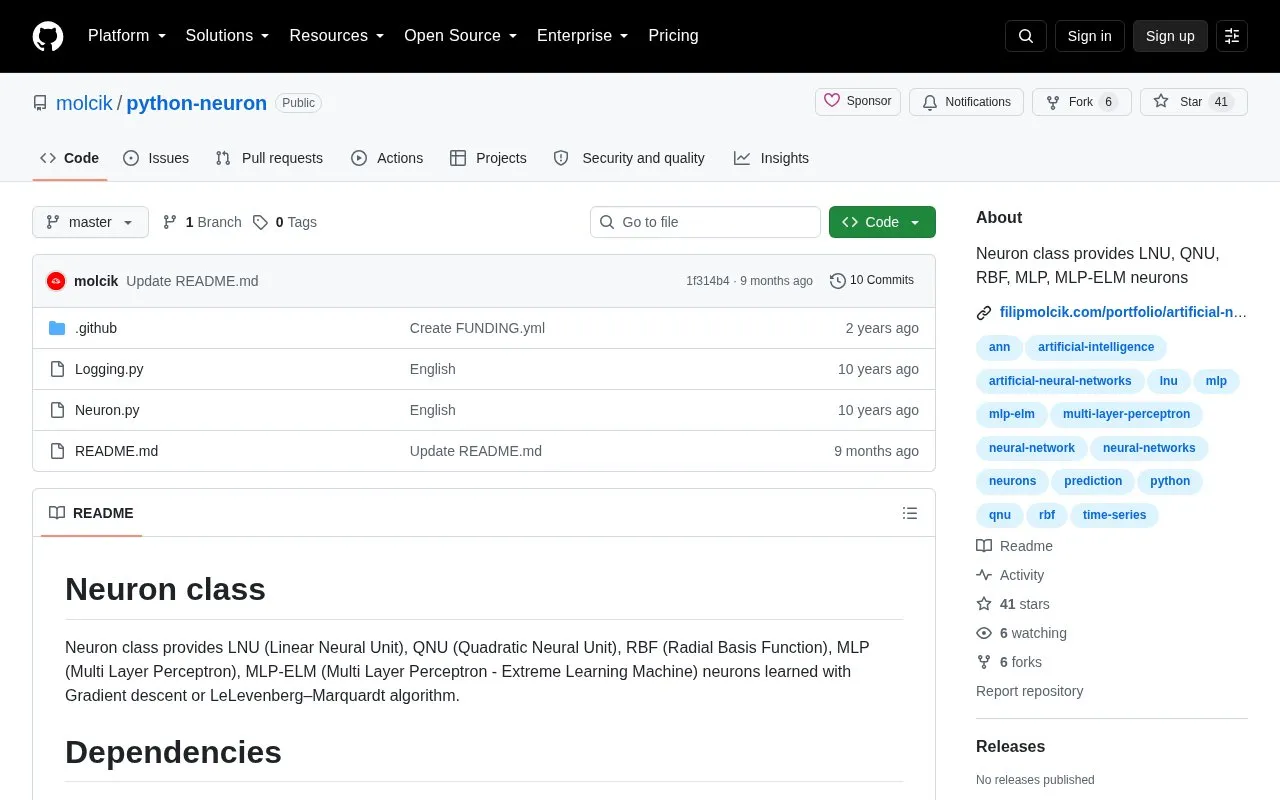The width and height of the screenshot is (1280, 800).
Task: Open the filipmolcik.com portfolio link
Action: [x=1123, y=312]
